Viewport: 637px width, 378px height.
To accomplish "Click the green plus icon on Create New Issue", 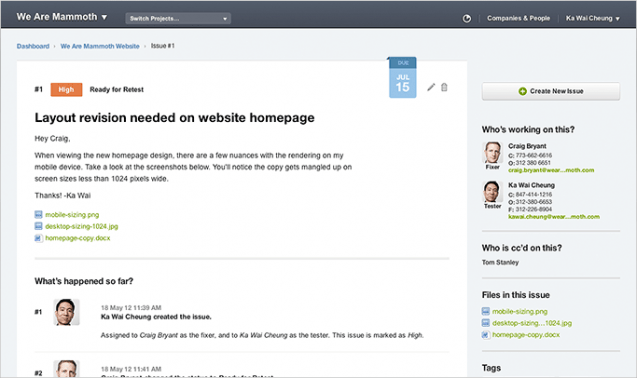I will 522,91.
